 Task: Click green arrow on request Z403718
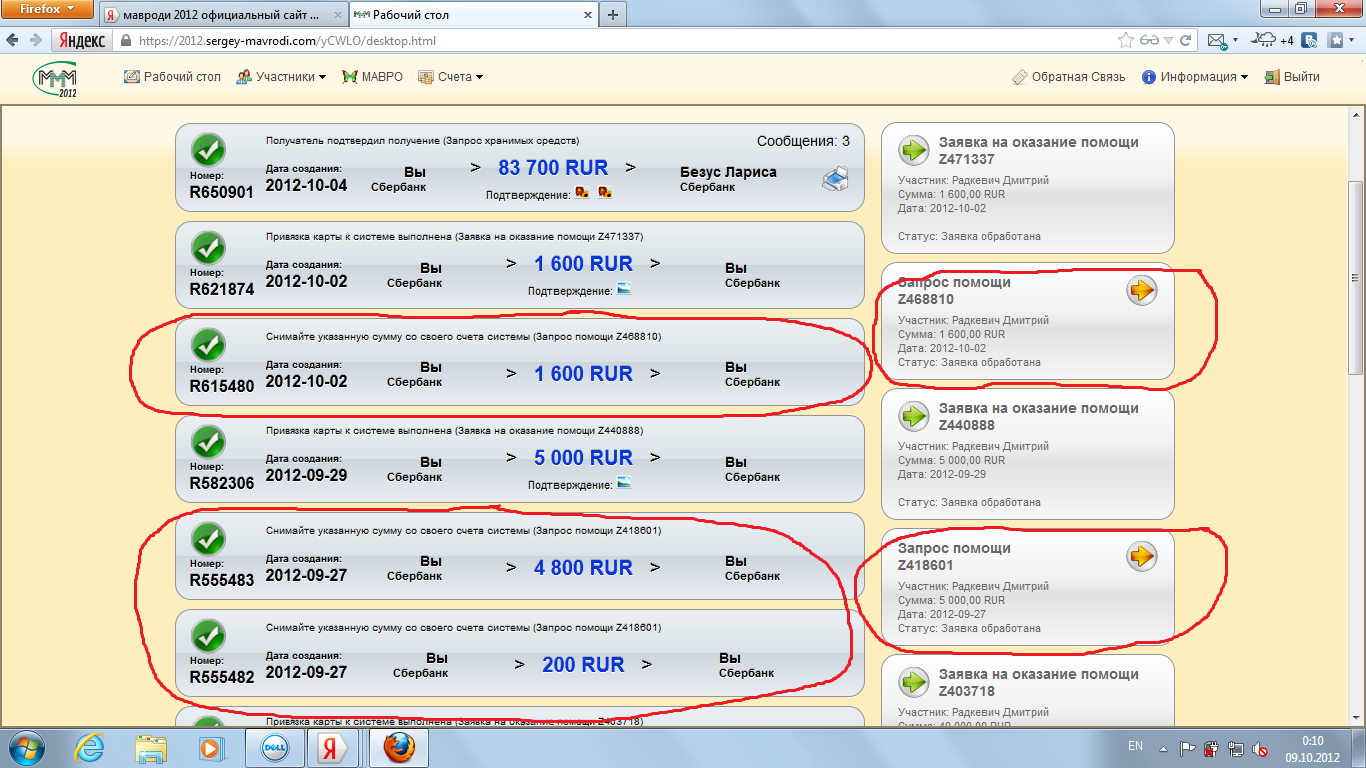click(914, 683)
